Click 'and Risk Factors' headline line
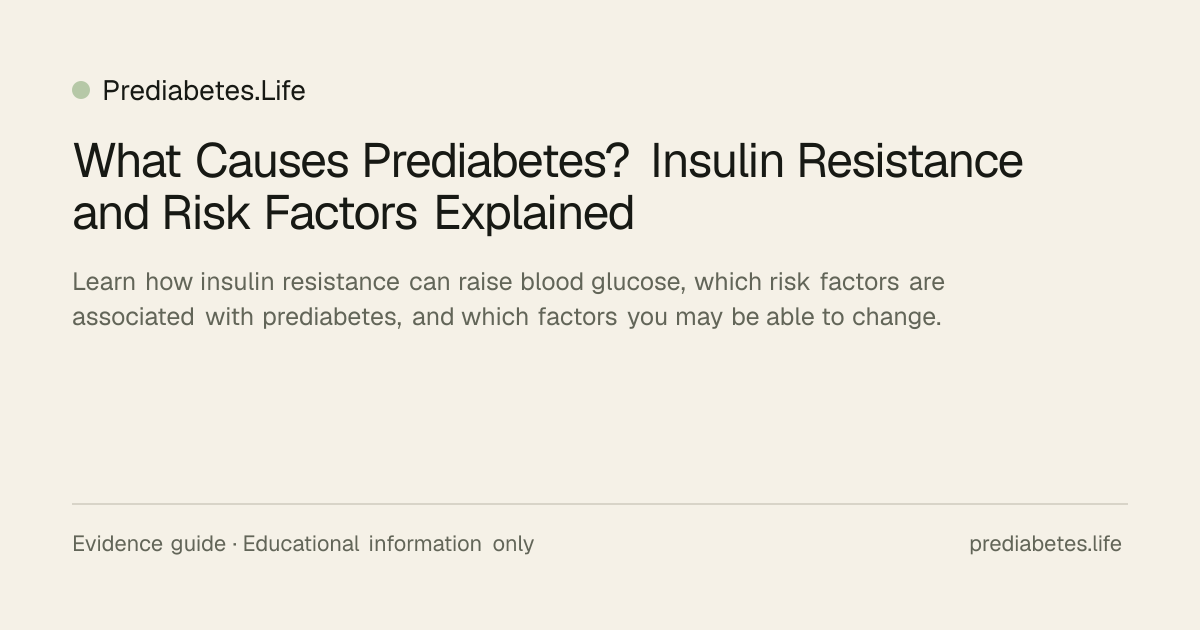The height and width of the screenshot is (630, 1200). 245,212
